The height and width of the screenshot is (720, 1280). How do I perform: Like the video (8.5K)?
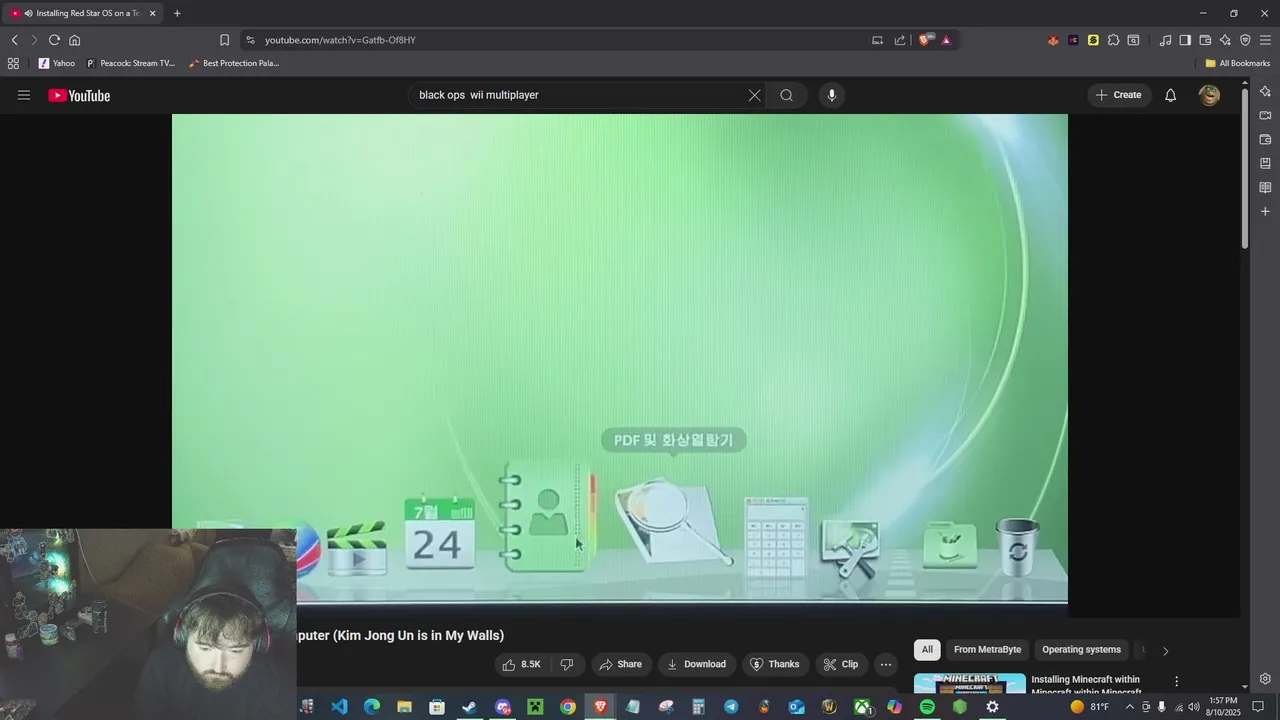522,664
